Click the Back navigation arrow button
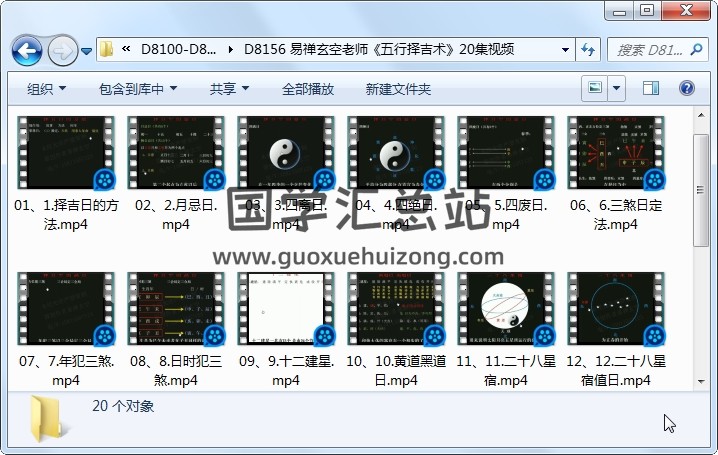718x455 pixels. click(27, 50)
